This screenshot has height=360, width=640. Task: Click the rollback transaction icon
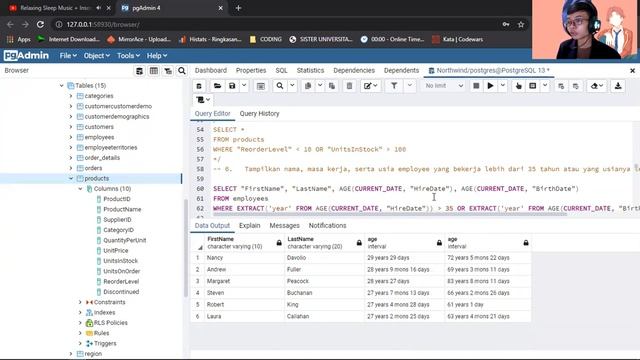coord(576,86)
